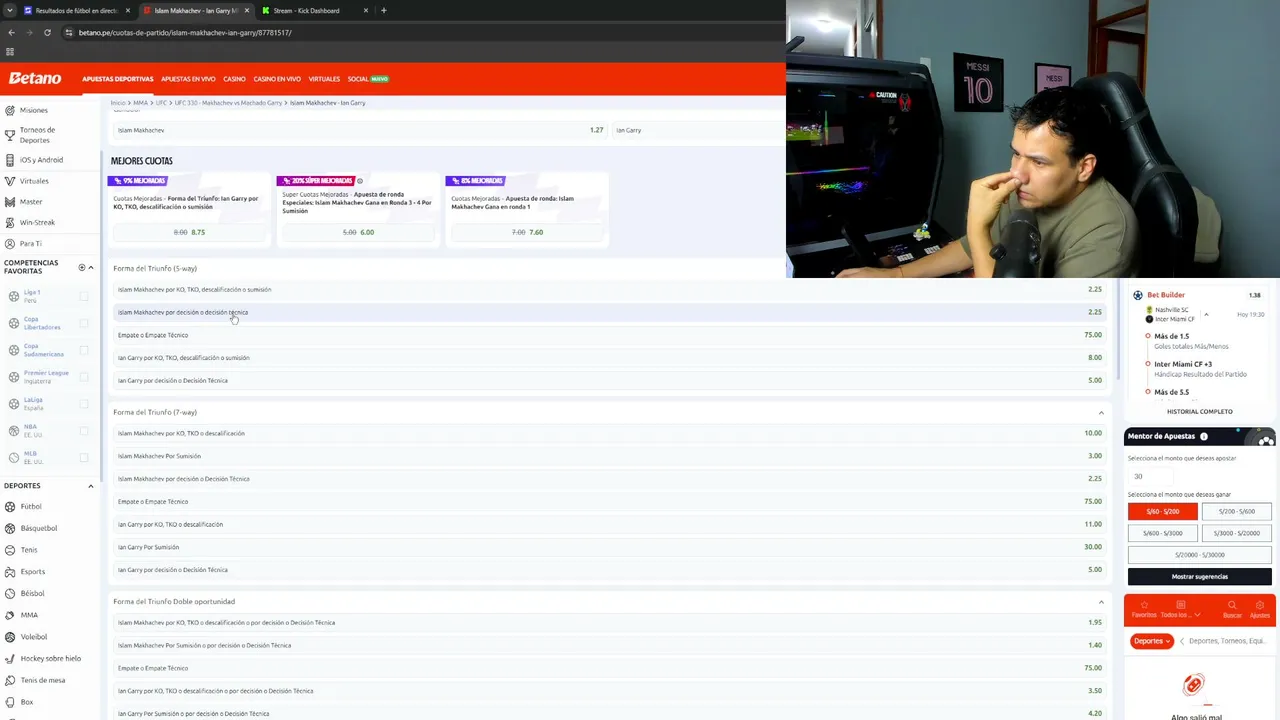Select the Hockey sobre hielo icon
The width and height of the screenshot is (1280, 720).
[x=10, y=659]
